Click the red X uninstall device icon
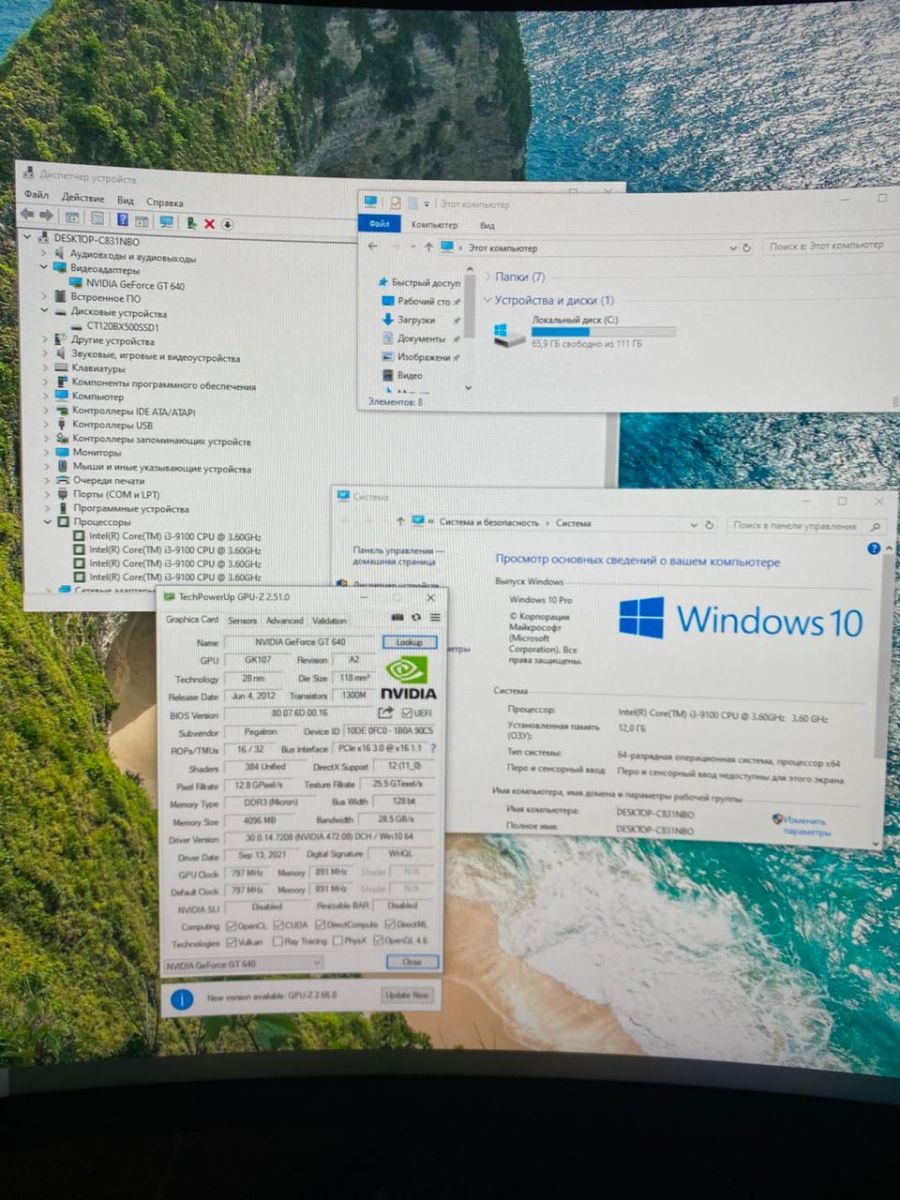Screen dimensions: 900x1200 tap(210, 223)
